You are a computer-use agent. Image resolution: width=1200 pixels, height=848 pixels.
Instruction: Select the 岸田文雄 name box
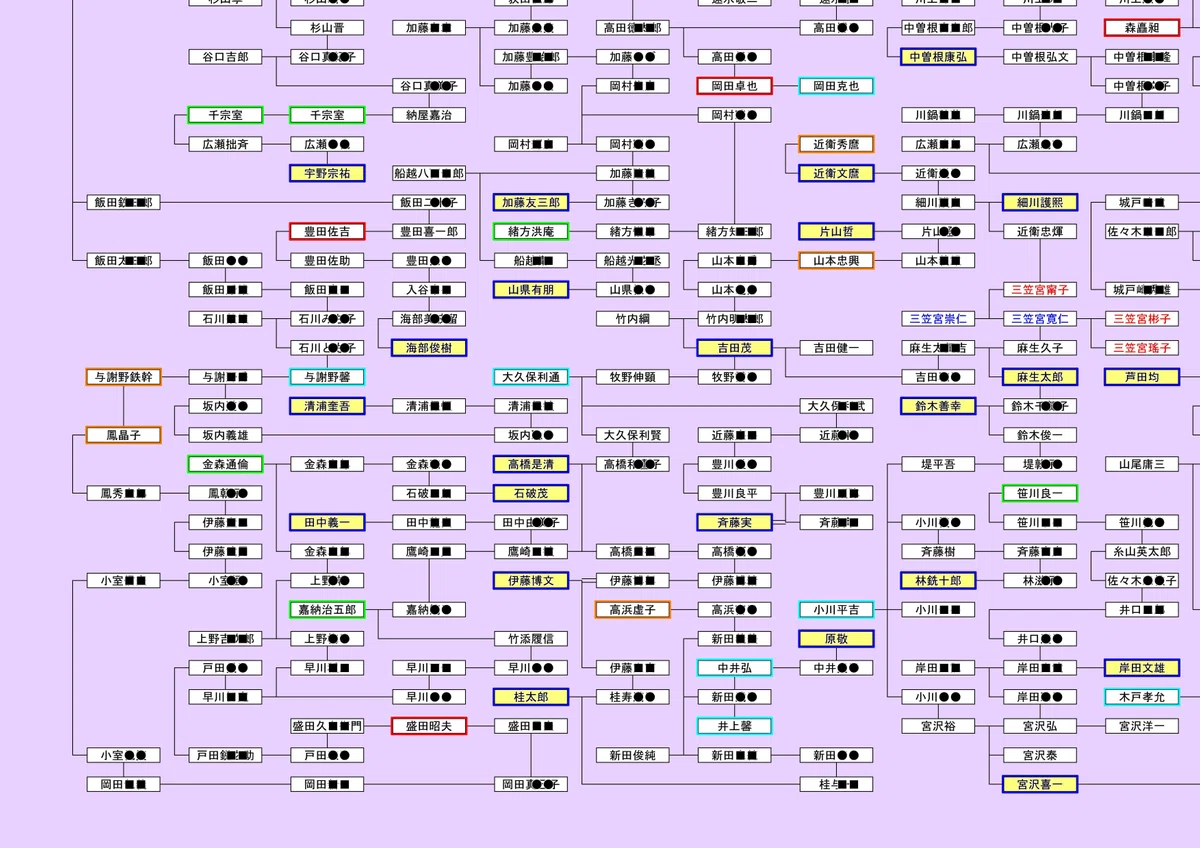pyautogui.click(x=1141, y=667)
